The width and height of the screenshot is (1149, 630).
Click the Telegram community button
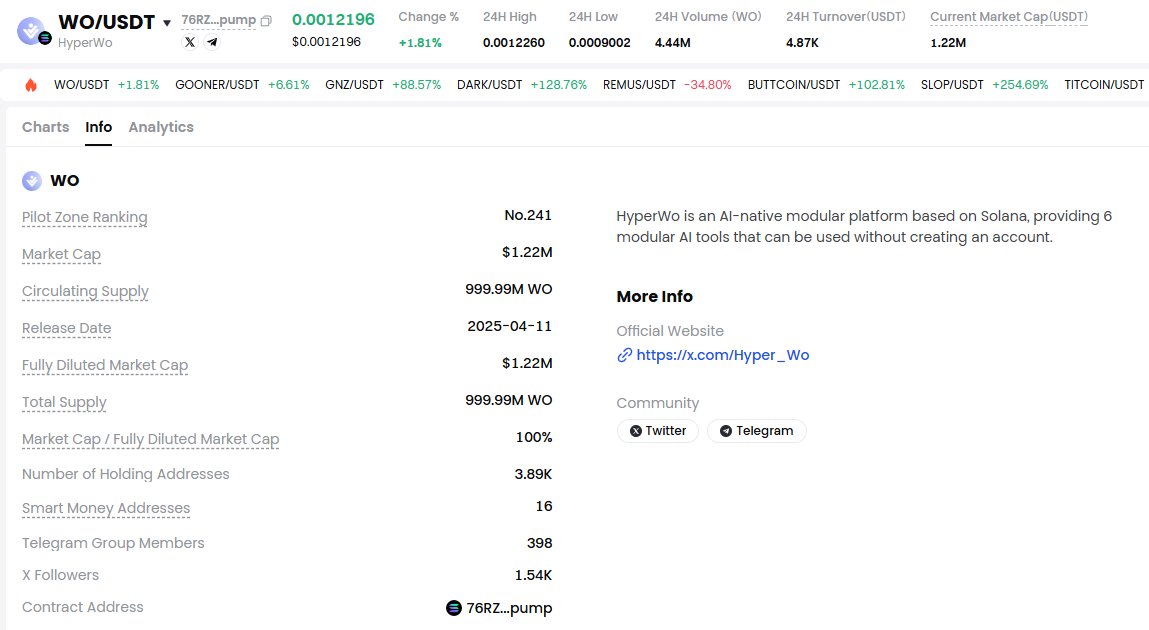[x=757, y=431]
